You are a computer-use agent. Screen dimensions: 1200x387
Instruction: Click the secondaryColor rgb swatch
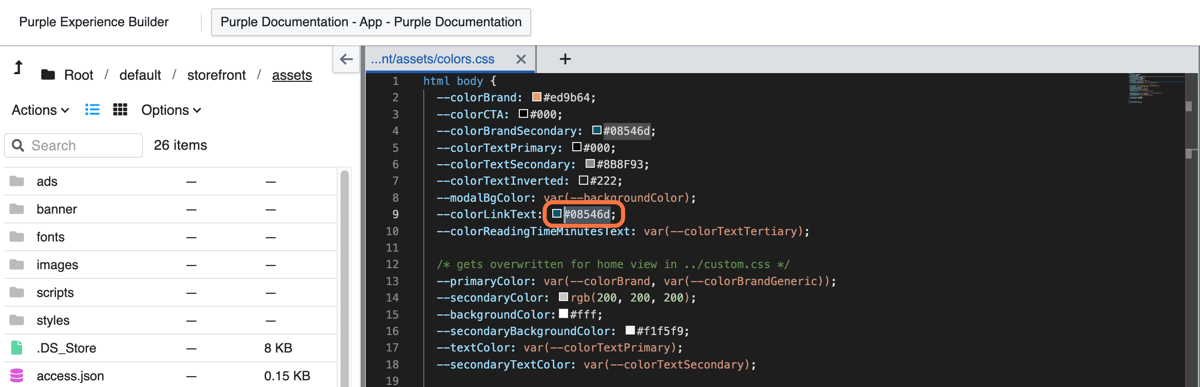click(564, 298)
